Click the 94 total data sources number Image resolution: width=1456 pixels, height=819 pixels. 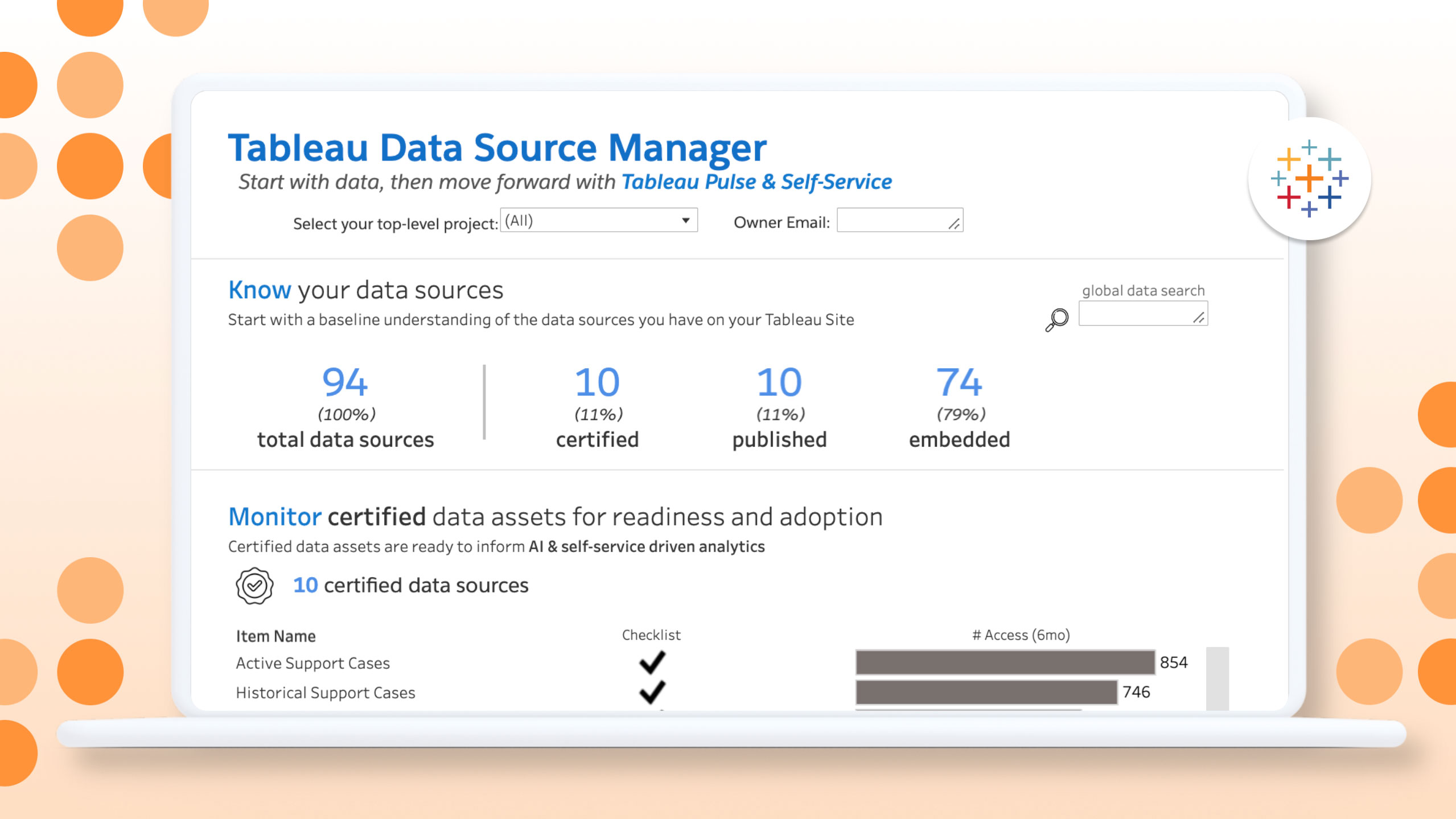tap(345, 382)
